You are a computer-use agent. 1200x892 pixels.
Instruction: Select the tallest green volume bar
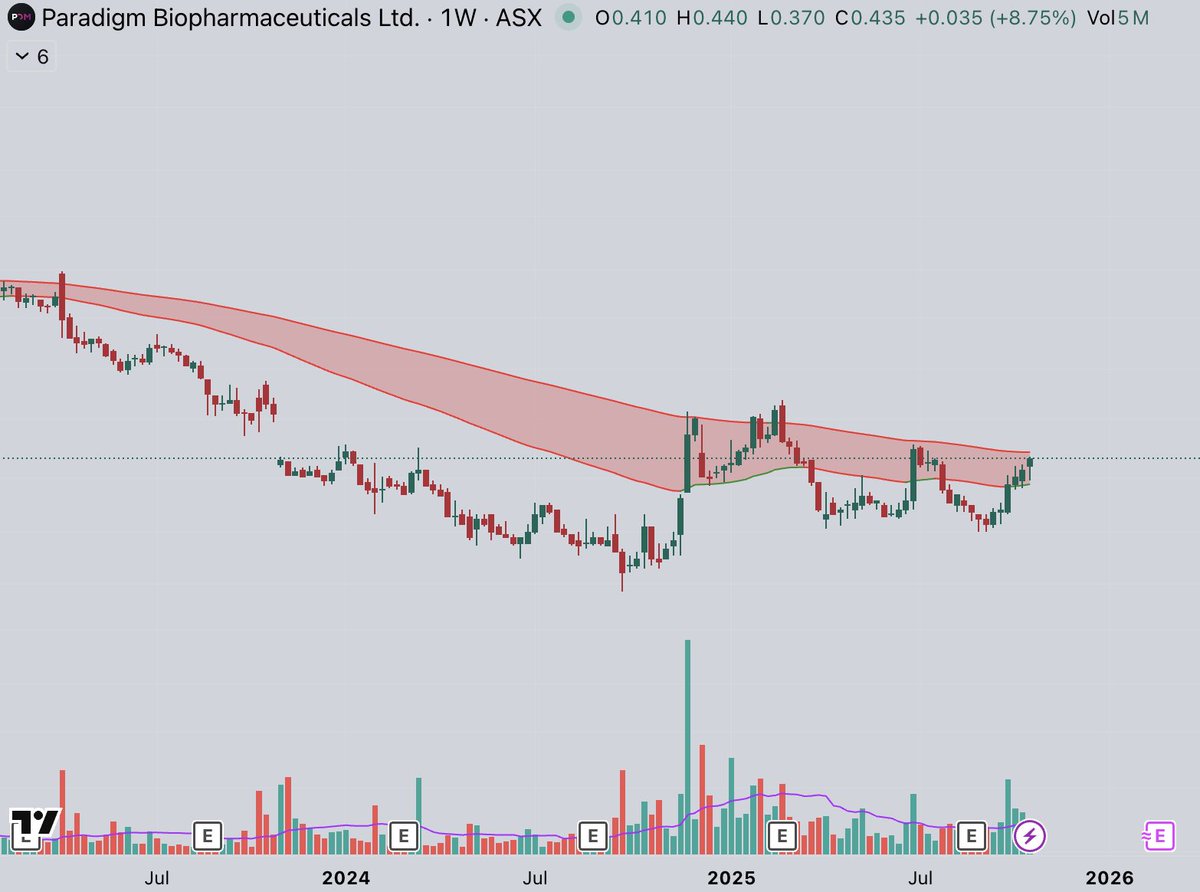pos(688,746)
